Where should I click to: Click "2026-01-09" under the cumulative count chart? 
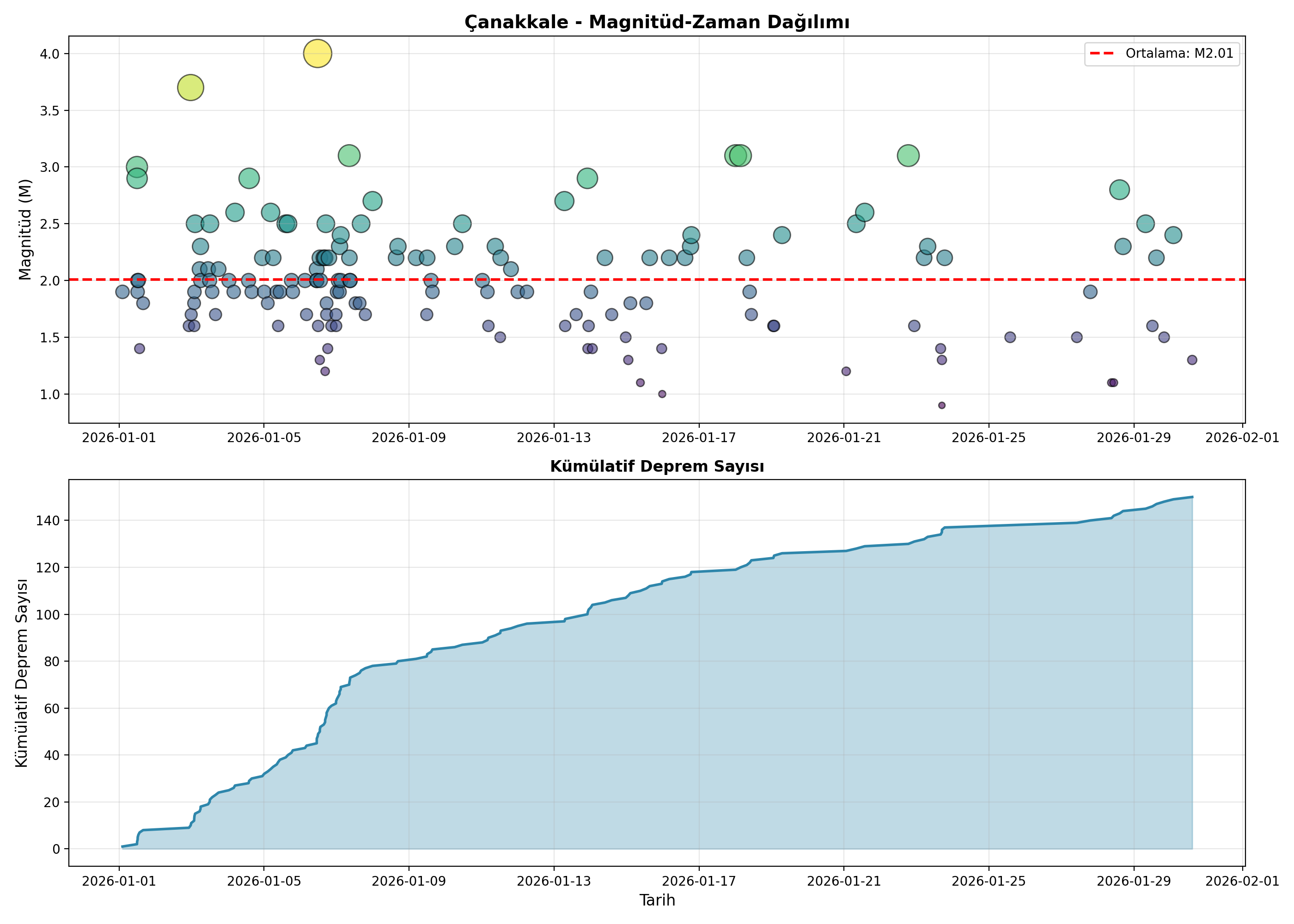[409, 881]
